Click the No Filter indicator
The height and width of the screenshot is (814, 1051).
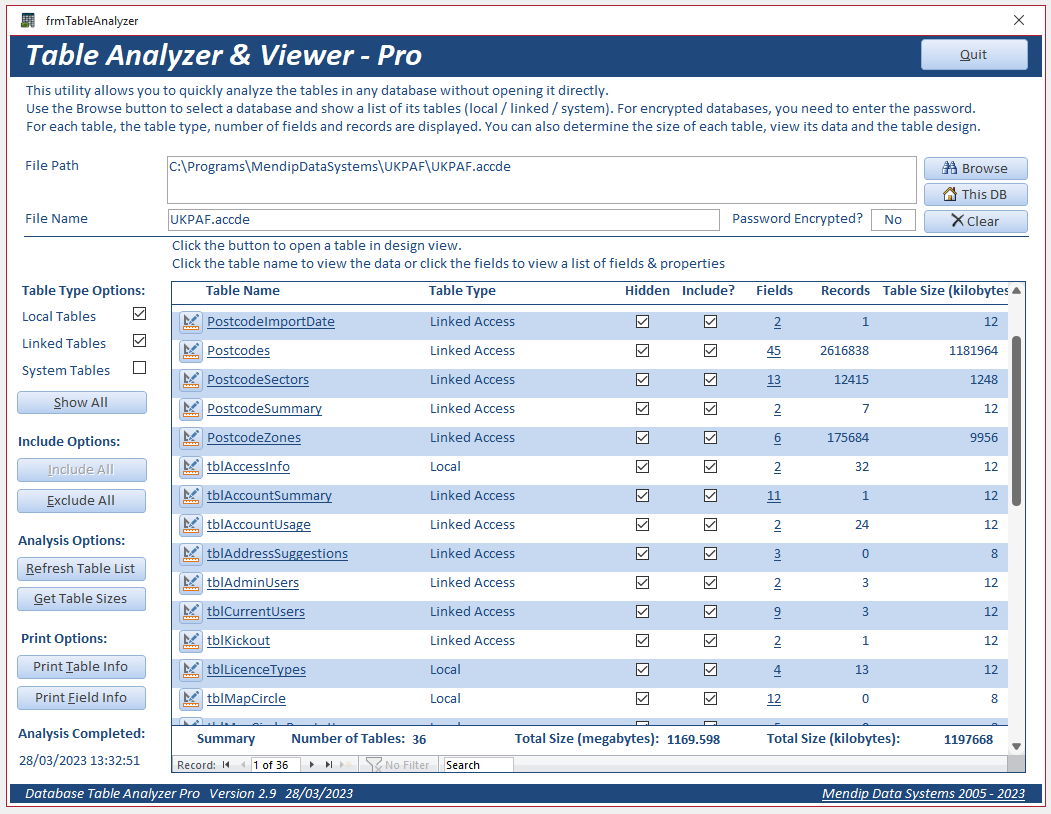(398, 765)
